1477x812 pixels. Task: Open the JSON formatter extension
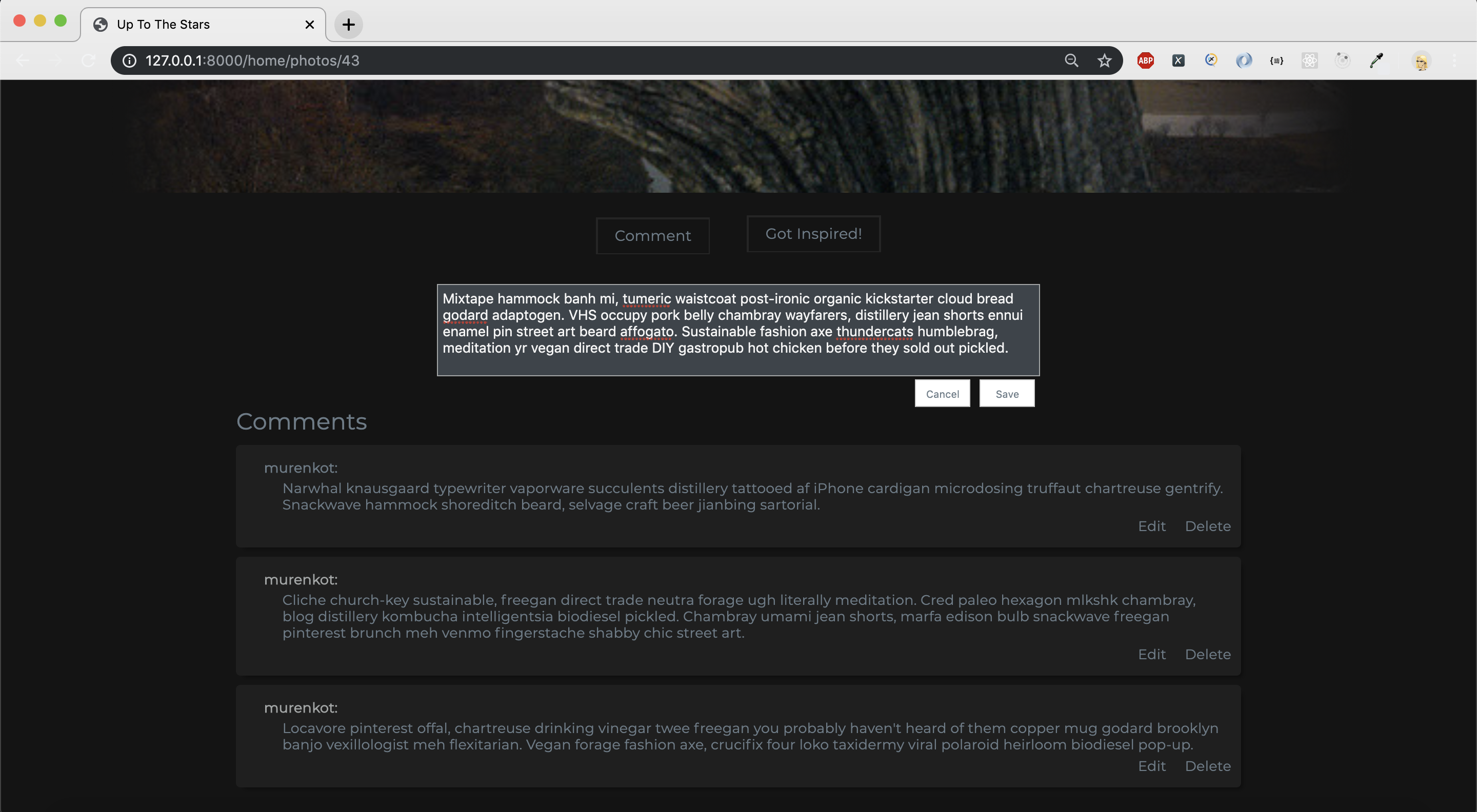pyautogui.click(x=1276, y=60)
